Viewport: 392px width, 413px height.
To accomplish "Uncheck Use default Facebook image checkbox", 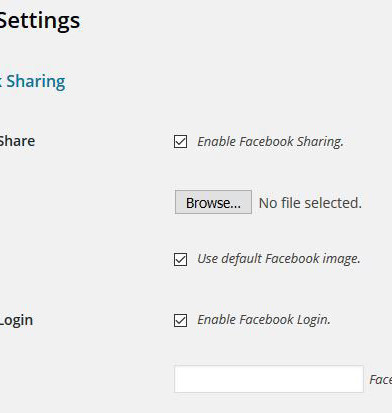I will pyautogui.click(x=180, y=259).
